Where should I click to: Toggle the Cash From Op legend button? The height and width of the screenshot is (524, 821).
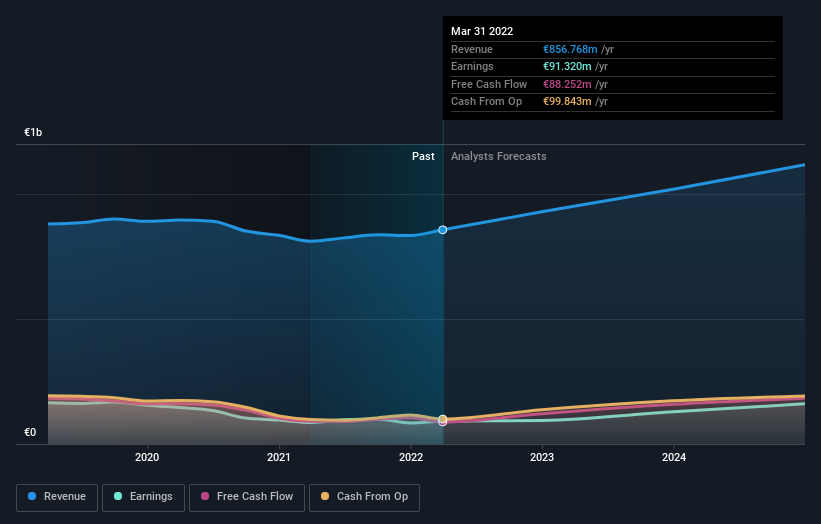[x=364, y=497]
